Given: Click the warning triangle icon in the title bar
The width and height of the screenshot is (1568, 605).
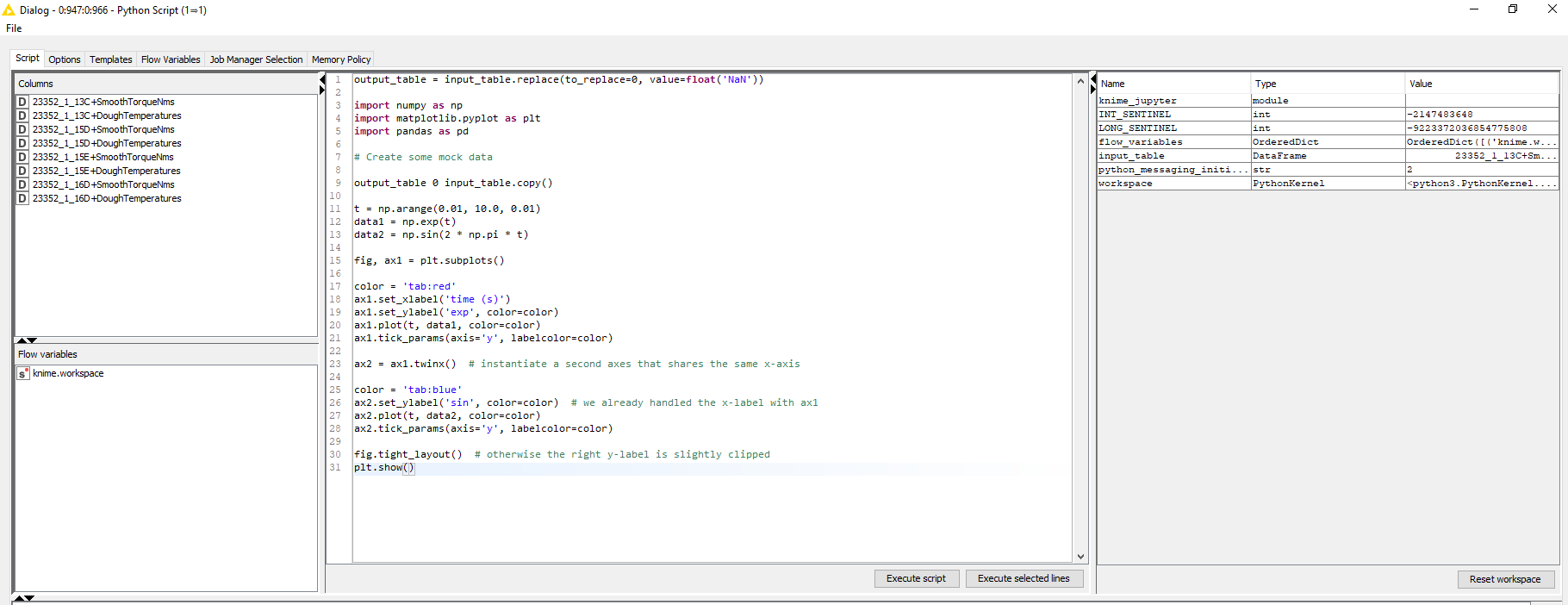Looking at the screenshot, I should click(x=9, y=10).
